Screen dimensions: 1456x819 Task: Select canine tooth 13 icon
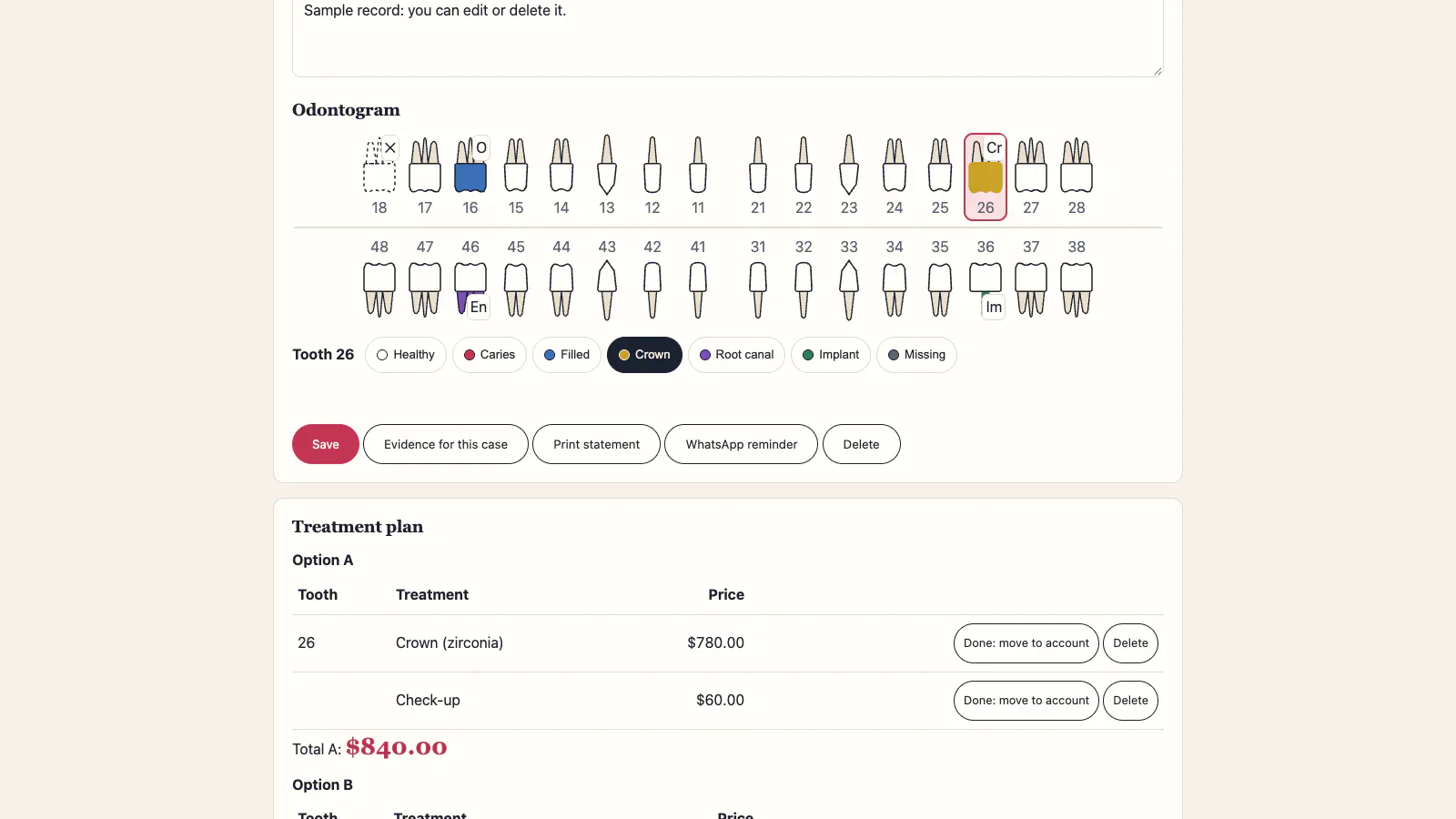point(607,177)
